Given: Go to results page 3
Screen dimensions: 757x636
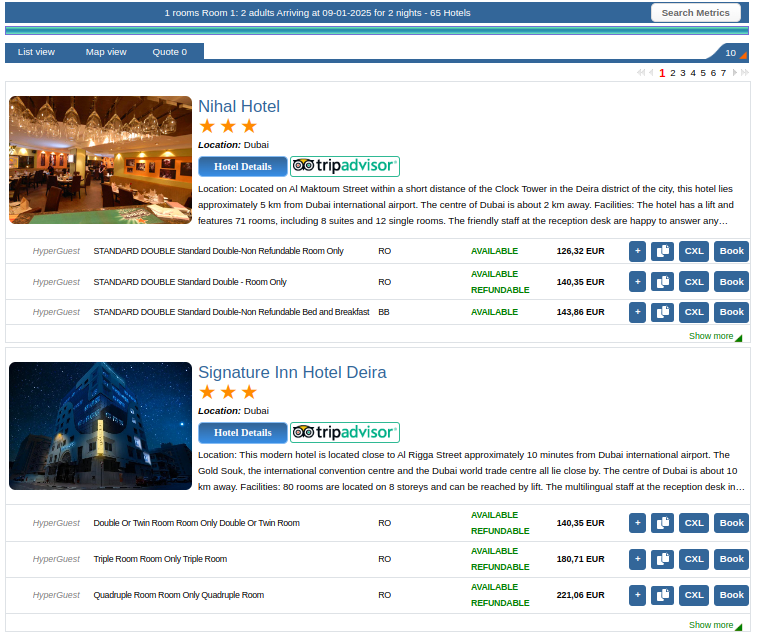Looking at the screenshot, I should pos(683,73).
